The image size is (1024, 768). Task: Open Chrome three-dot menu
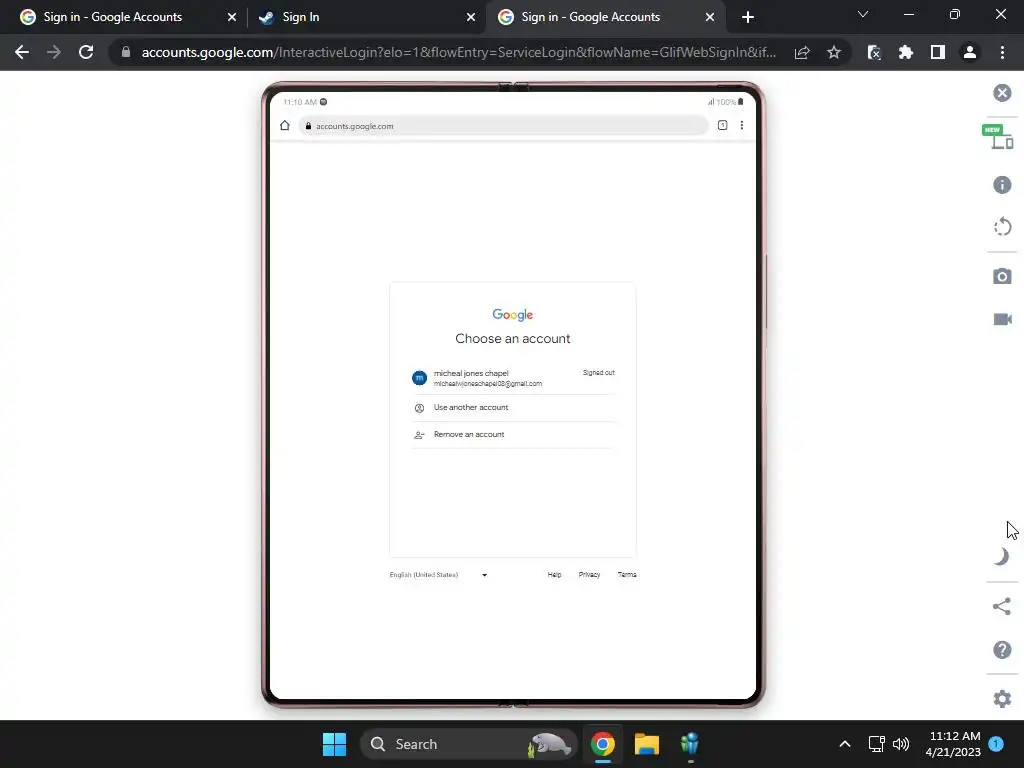click(1002, 52)
